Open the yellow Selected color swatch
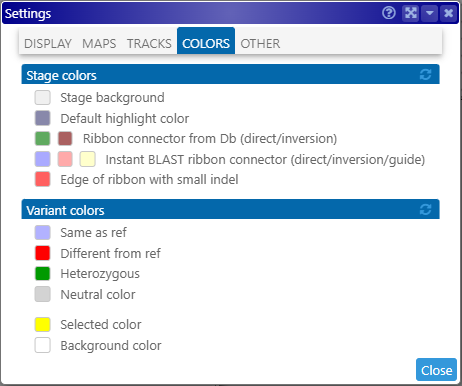The image size is (462, 386). point(43,324)
